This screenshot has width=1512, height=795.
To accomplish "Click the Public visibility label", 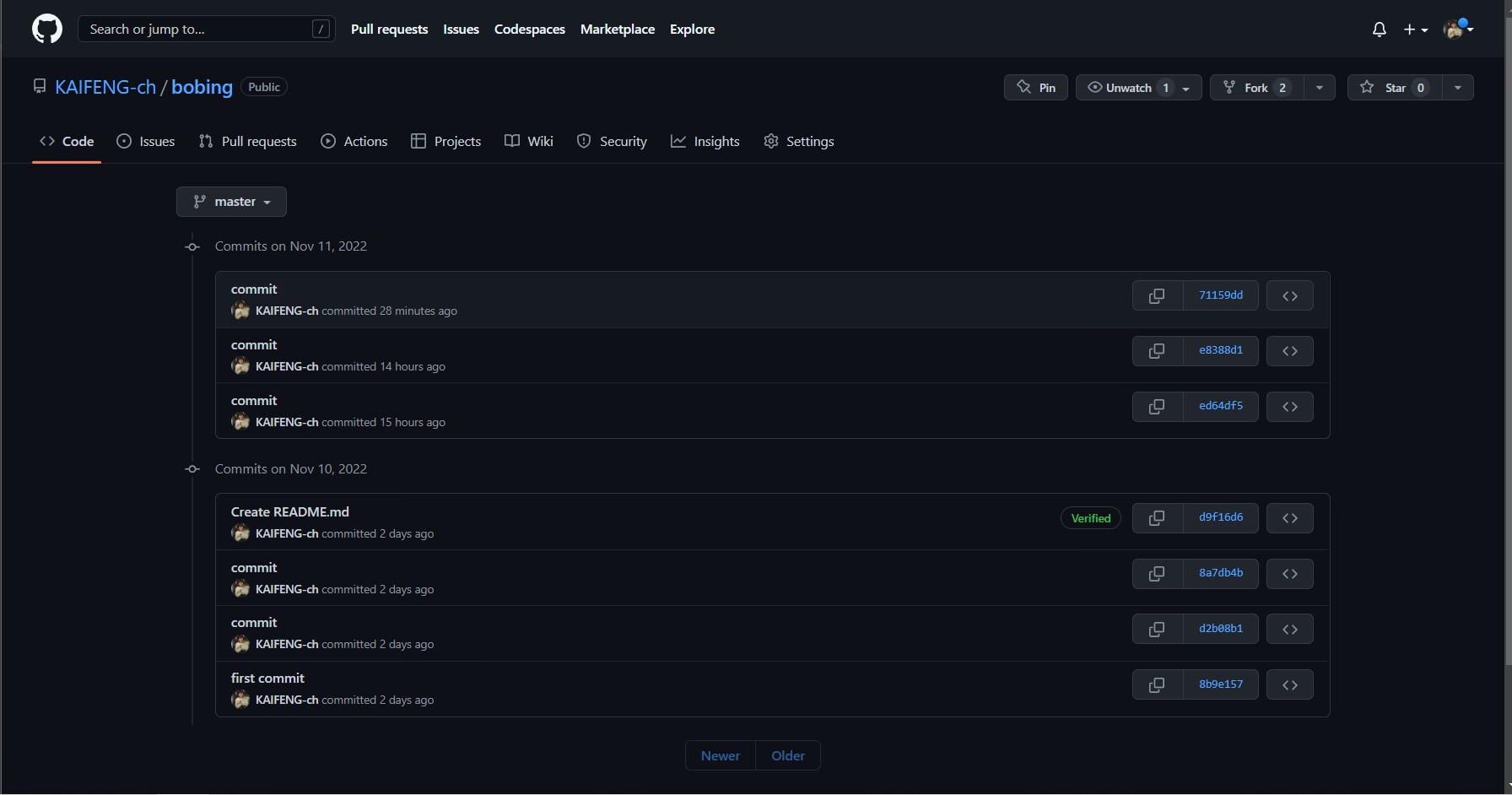I will coord(264,87).
